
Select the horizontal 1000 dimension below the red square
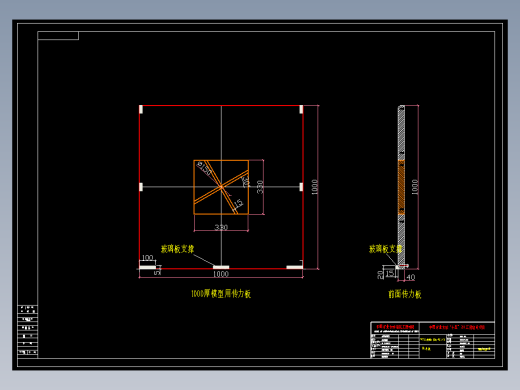pos(221,274)
